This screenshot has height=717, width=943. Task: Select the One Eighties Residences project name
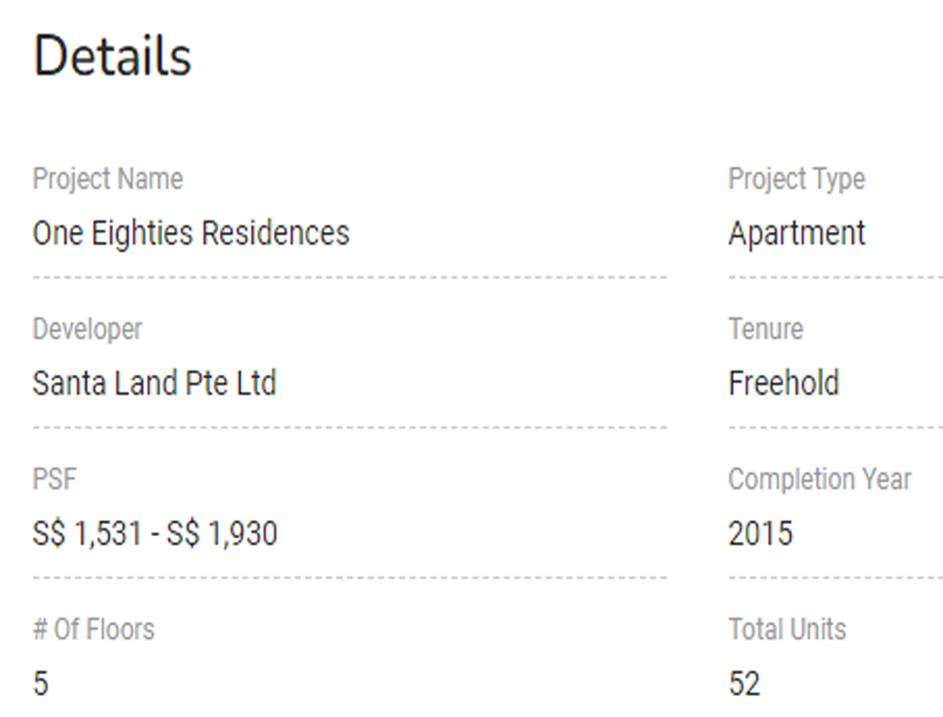pyautogui.click(x=191, y=233)
